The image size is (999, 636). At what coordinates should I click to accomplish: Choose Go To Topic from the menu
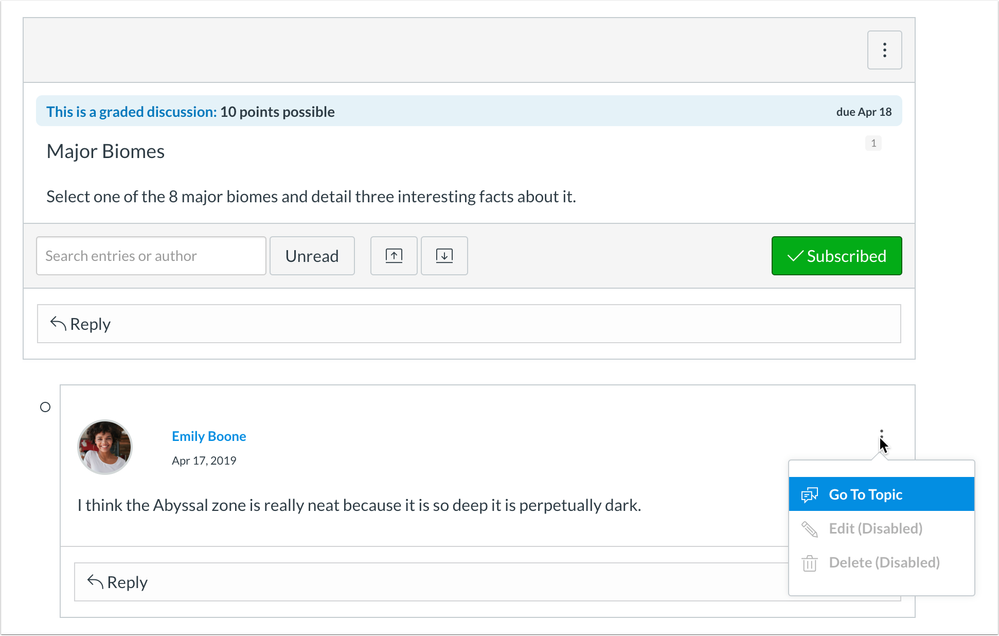click(x=881, y=494)
